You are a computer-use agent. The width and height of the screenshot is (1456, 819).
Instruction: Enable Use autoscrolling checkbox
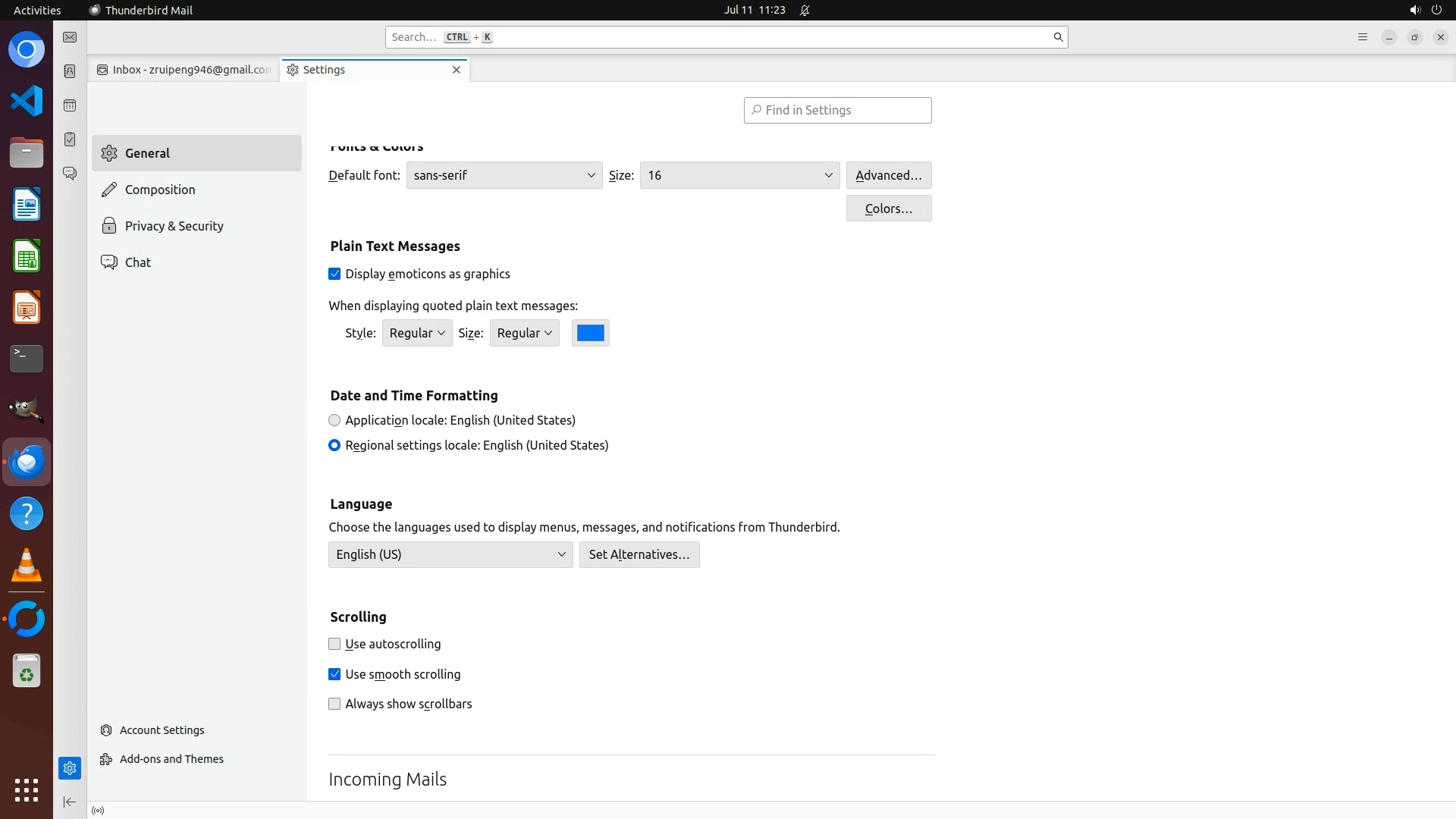click(x=334, y=644)
